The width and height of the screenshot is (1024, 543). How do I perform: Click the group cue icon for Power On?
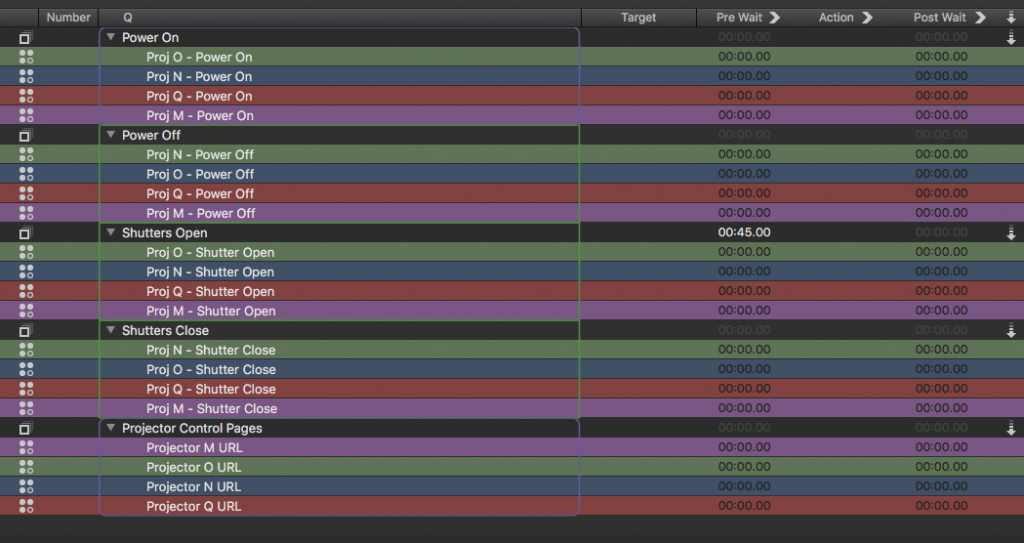[25, 38]
